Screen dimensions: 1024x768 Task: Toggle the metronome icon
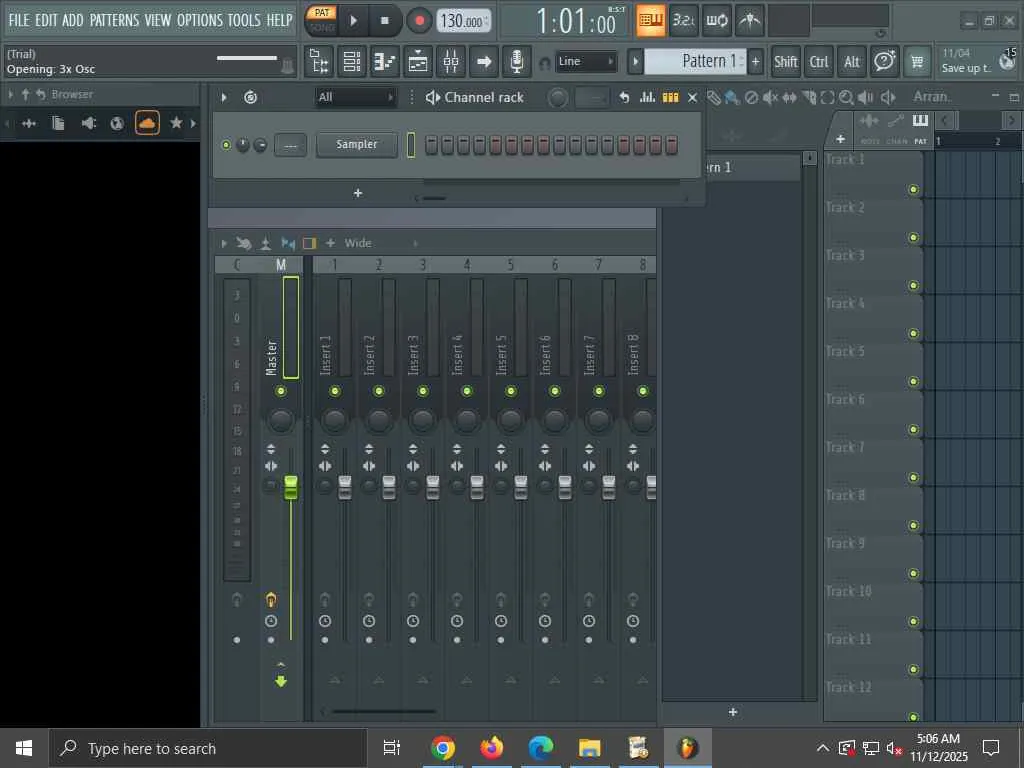click(750, 20)
